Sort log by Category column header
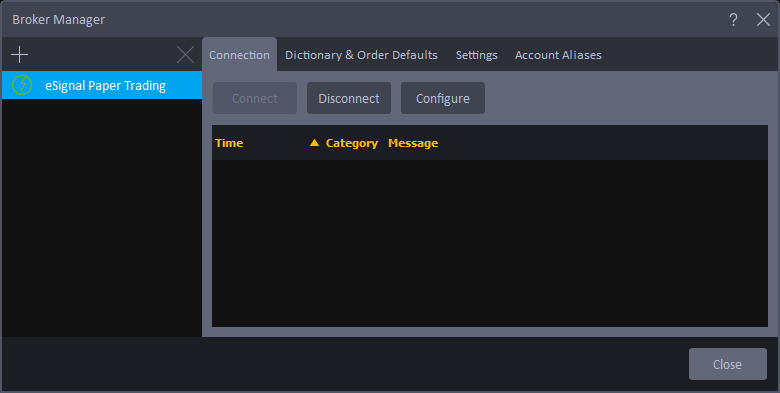Image resolution: width=780 pixels, height=393 pixels. 352,143
